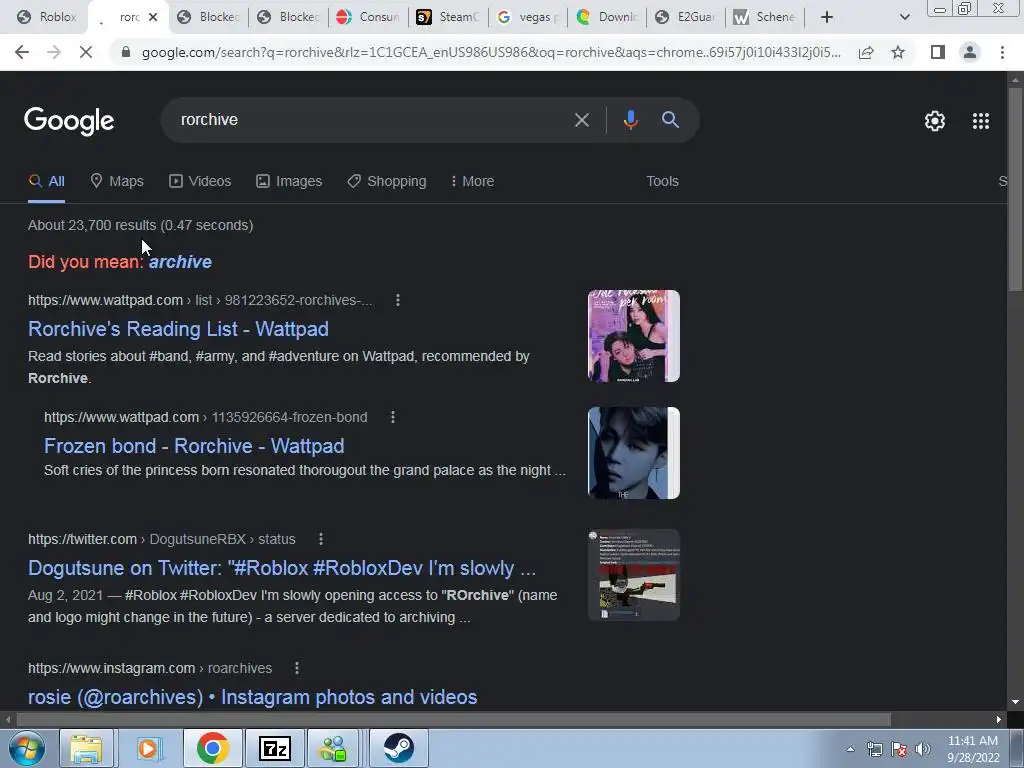
Task: Open Steam from taskbar
Action: 398,748
